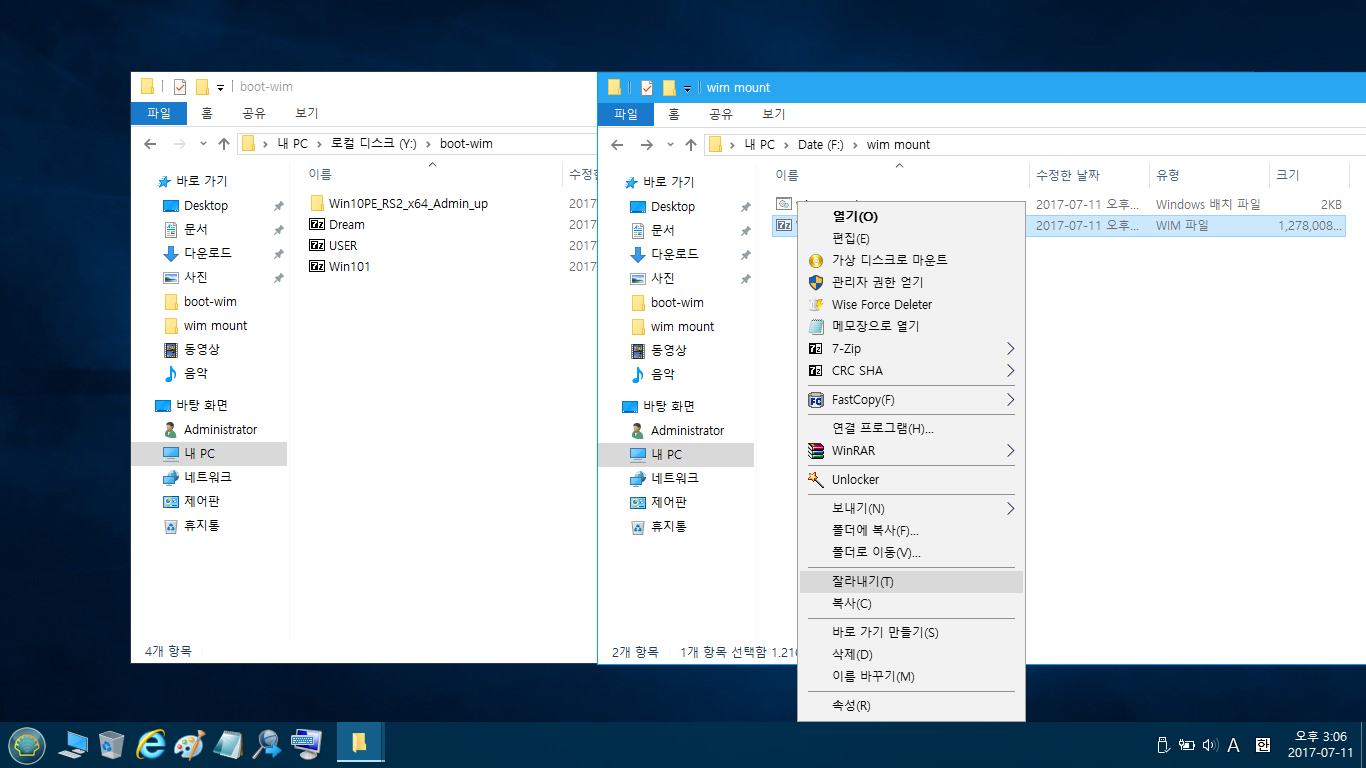Select USER 7z file in boot-wim window
1366x768 pixels.
coord(343,245)
